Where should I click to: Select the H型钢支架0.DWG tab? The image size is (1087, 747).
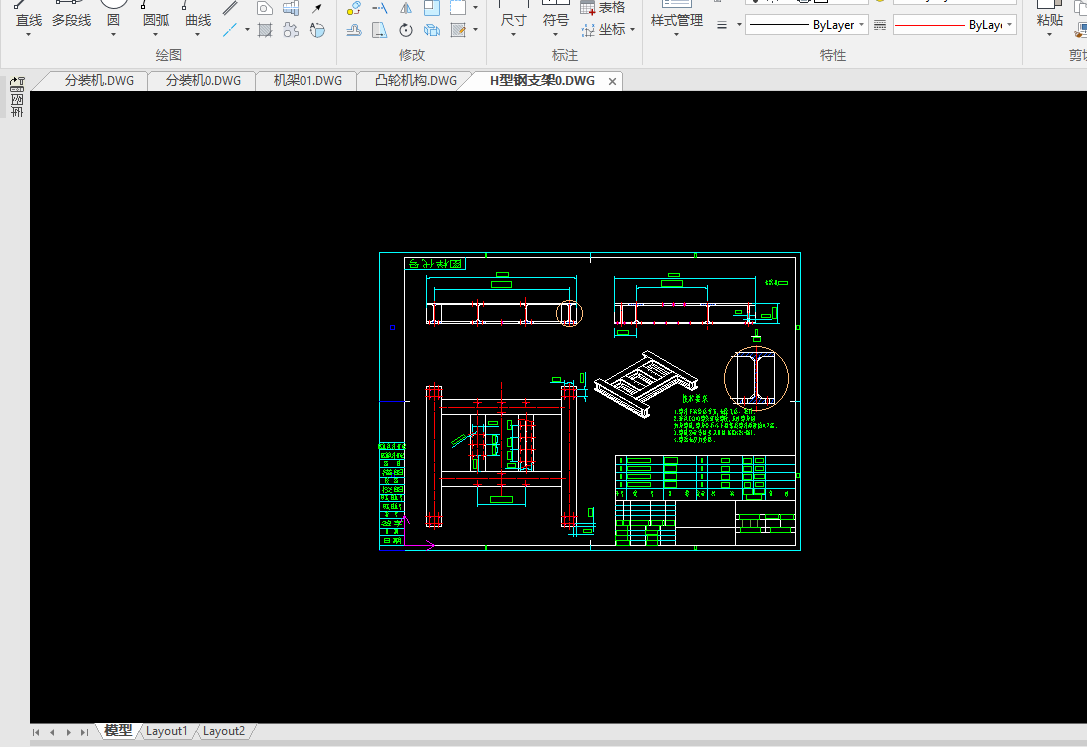(542, 80)
